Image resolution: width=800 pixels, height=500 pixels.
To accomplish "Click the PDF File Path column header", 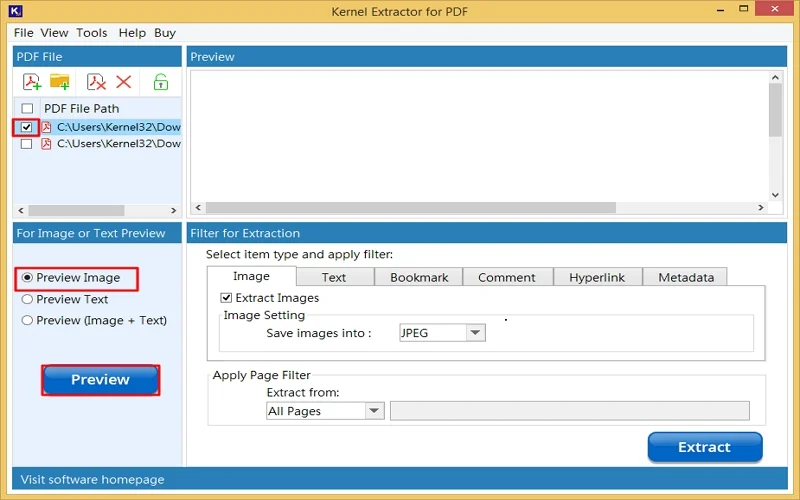I will pyautogui.click(x=82, y=109).
